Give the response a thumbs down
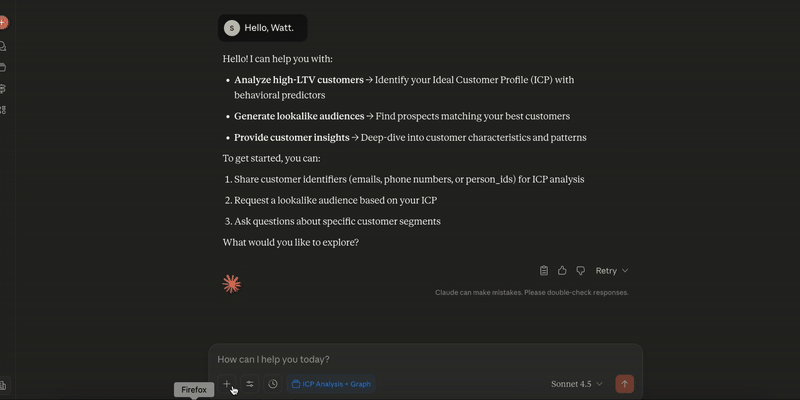The height and width of the screenshot is (400, 800). tap(581, 271)
